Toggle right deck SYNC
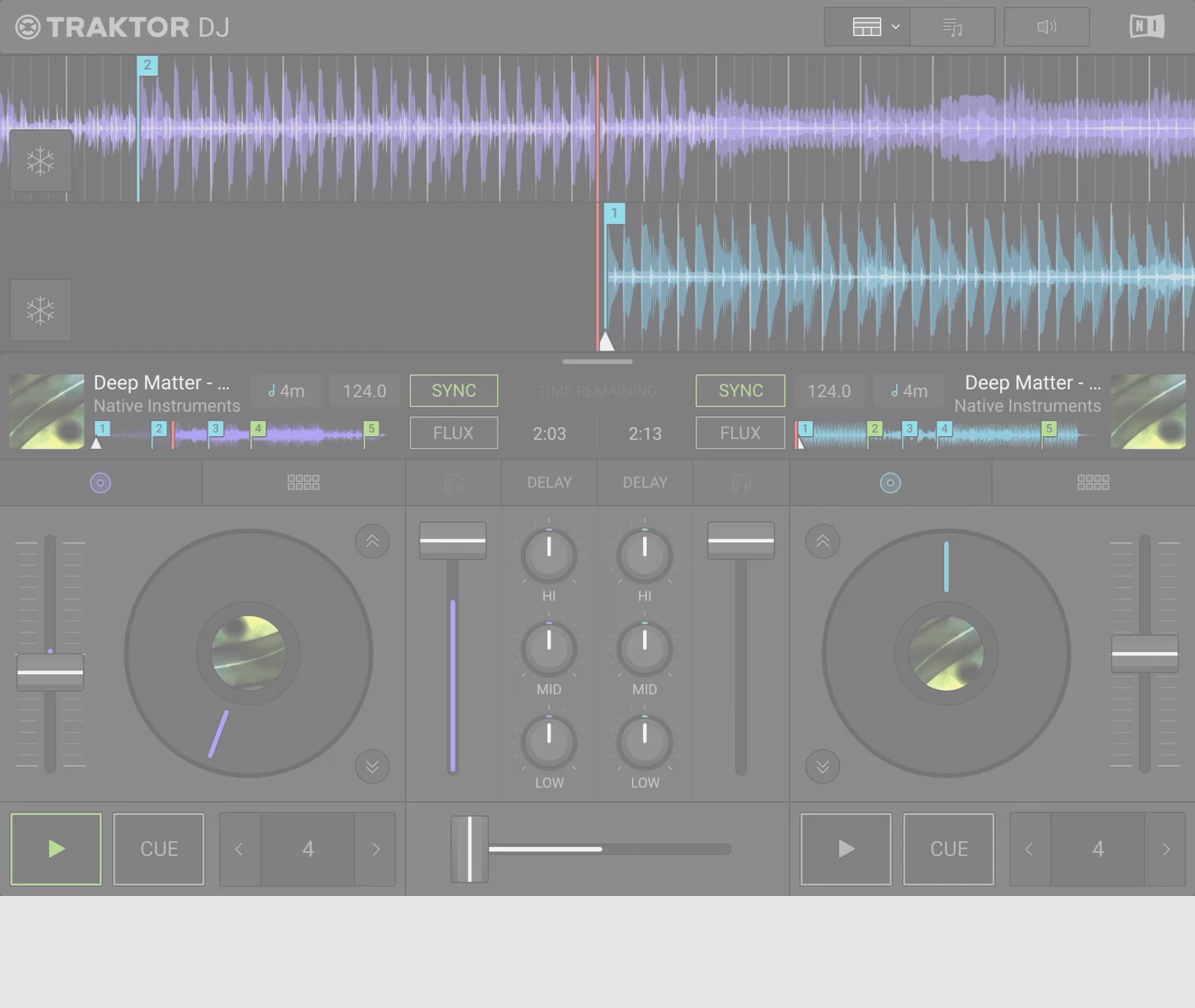 click(740, 391)
